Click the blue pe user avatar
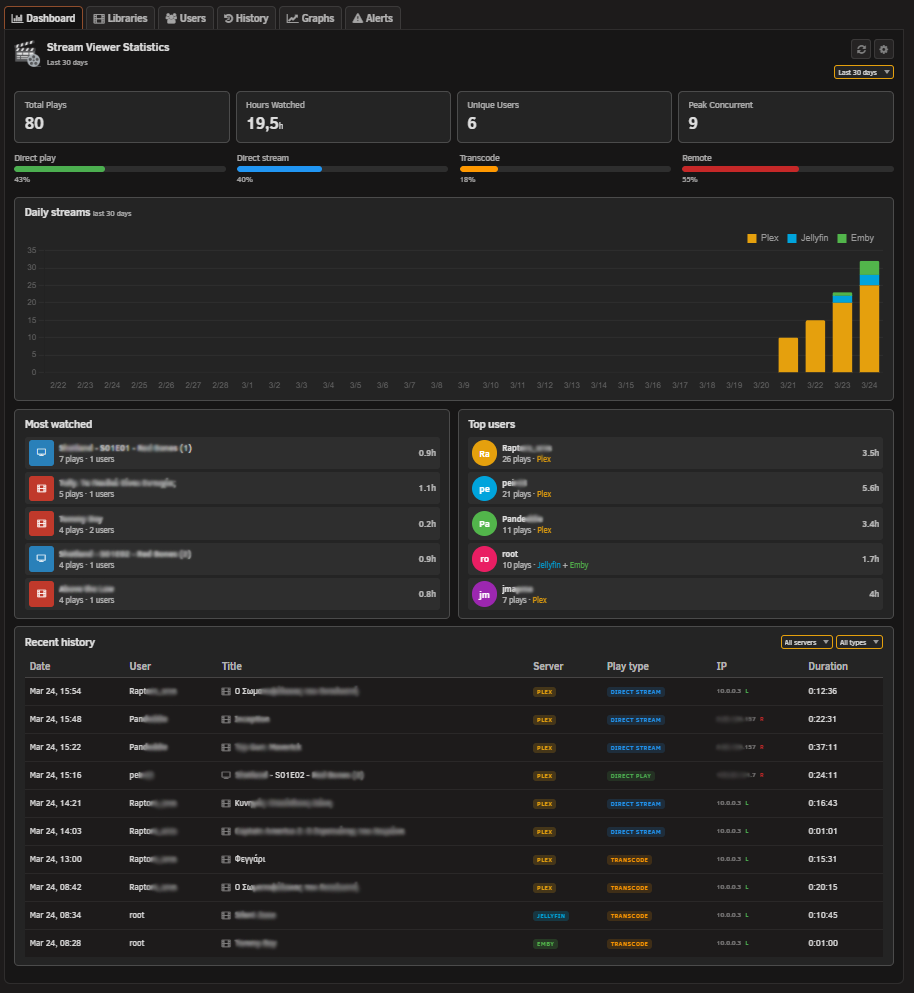The height and width of the screenshot is (993, 914). [x=485, y=488]
